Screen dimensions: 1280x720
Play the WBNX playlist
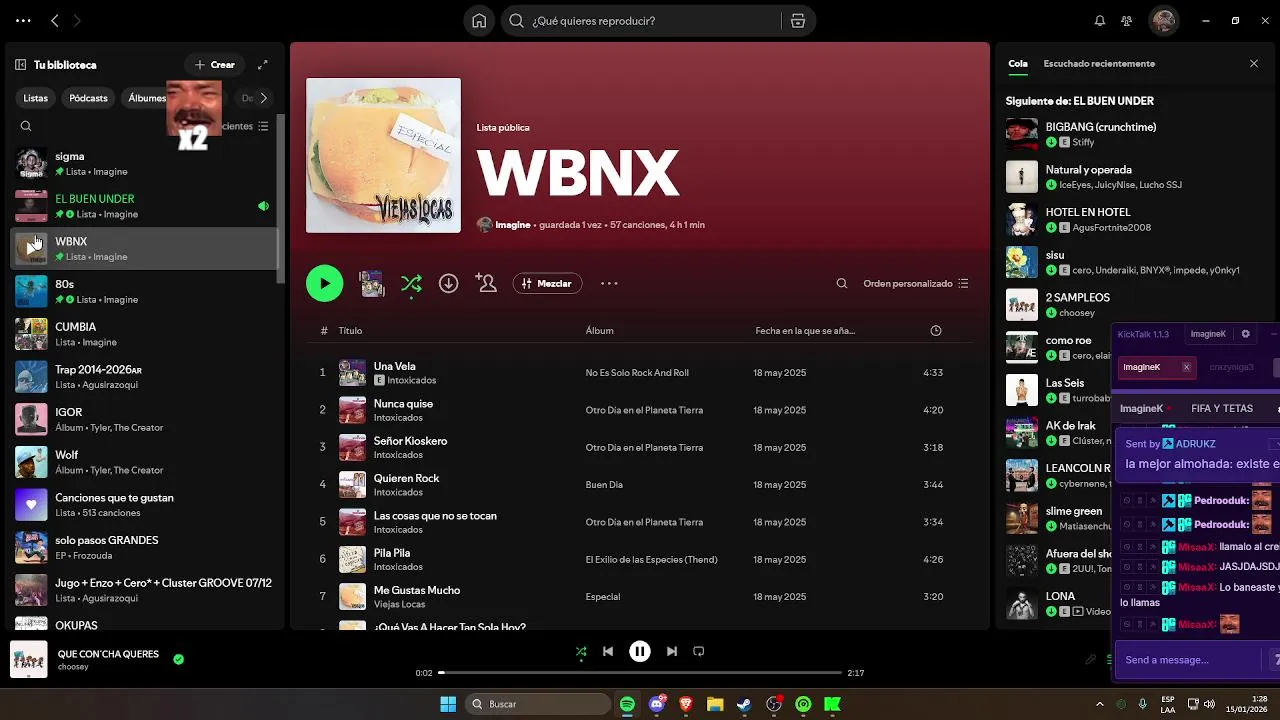324,284
